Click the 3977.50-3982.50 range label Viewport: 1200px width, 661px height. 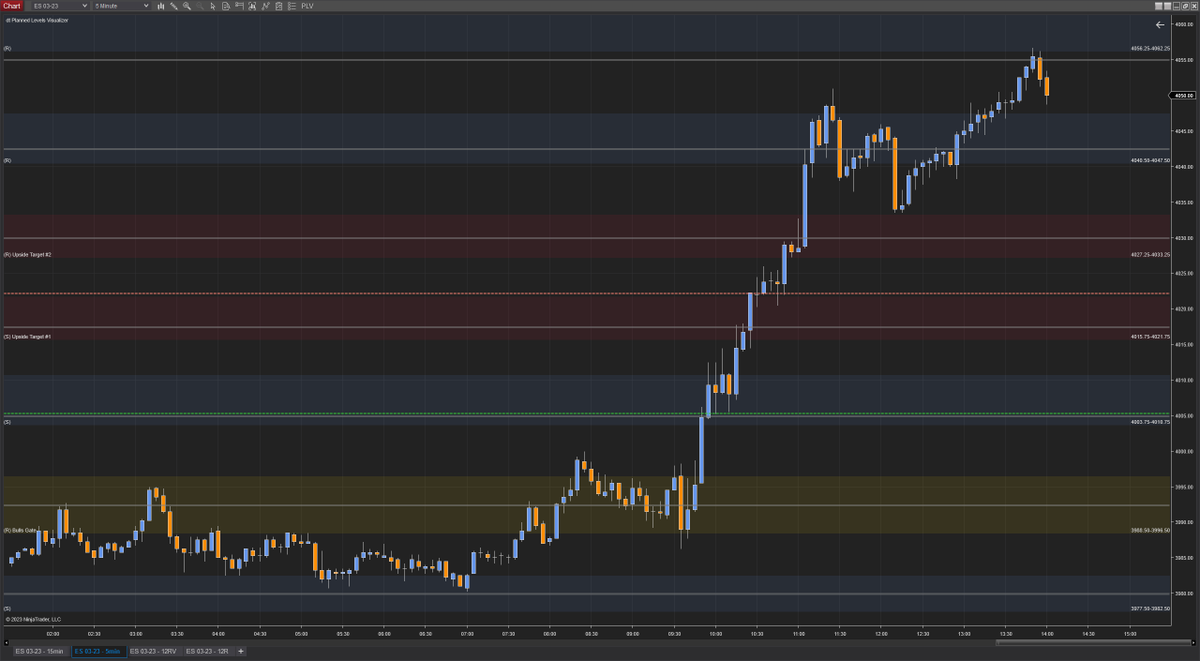pos(1150,608)
